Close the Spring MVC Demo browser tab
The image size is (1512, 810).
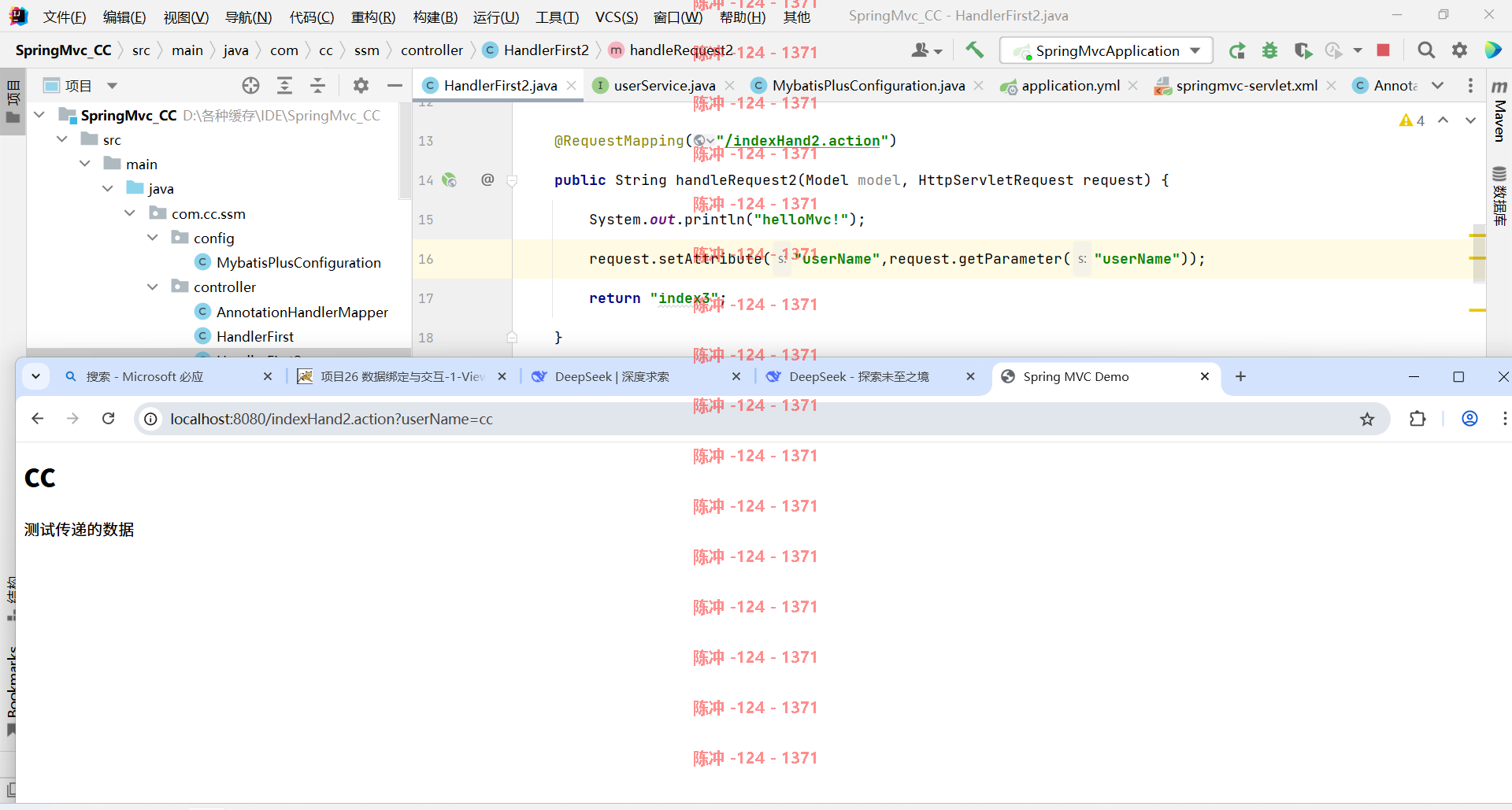coord(1204,377)
